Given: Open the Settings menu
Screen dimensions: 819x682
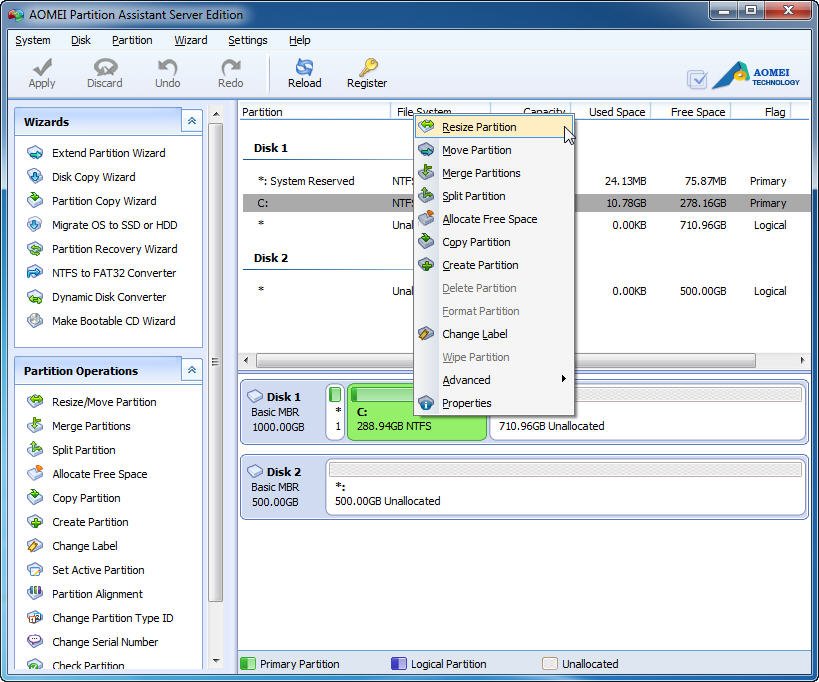Looking at the screenshot, I should [247, 40].
